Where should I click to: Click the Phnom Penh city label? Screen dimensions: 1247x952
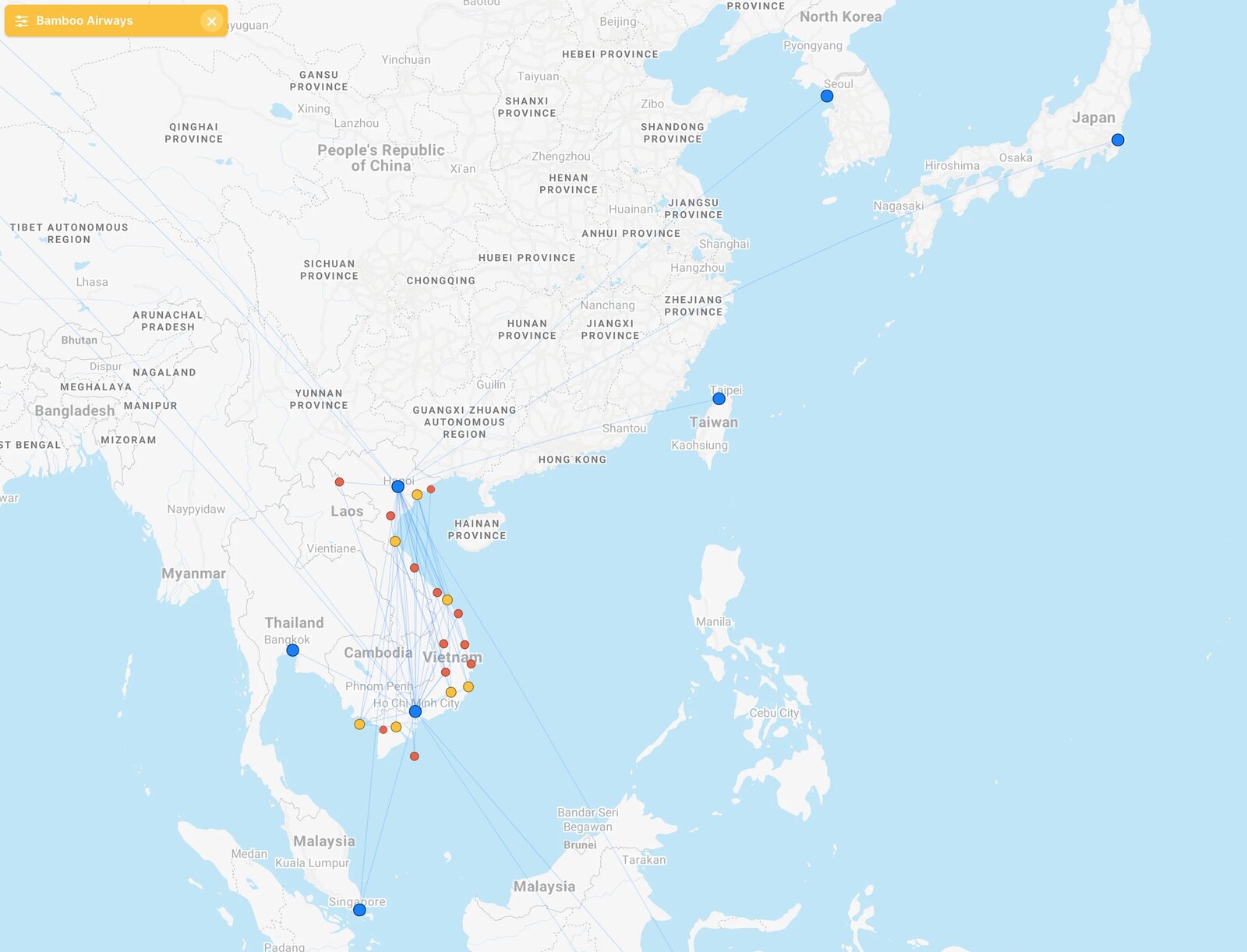[x=379, y=686]
